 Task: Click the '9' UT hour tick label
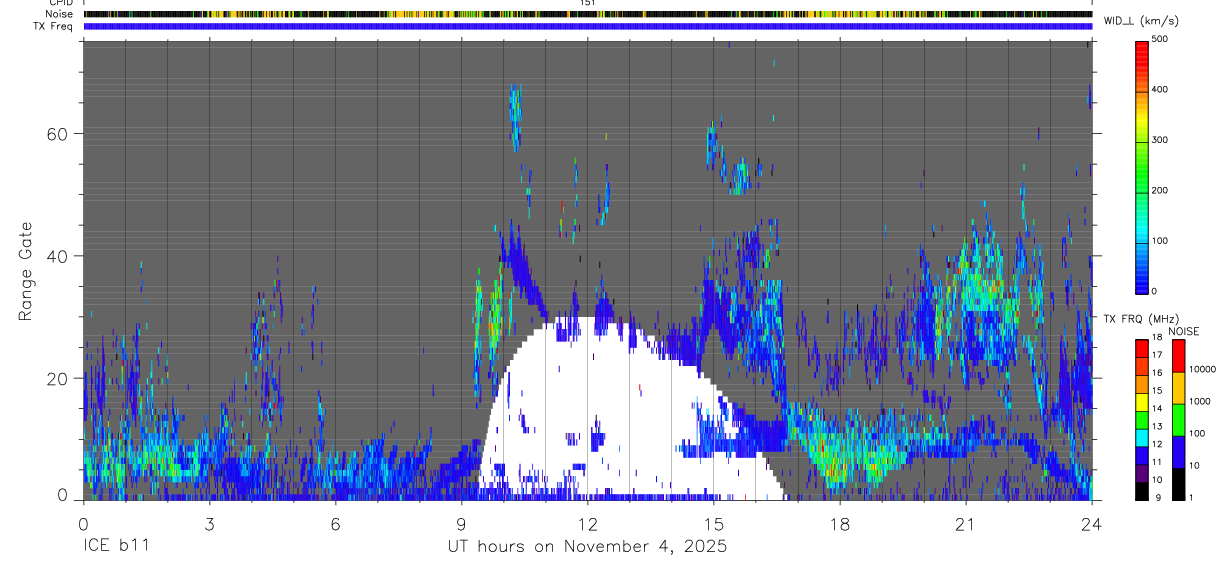pos(461,524)
